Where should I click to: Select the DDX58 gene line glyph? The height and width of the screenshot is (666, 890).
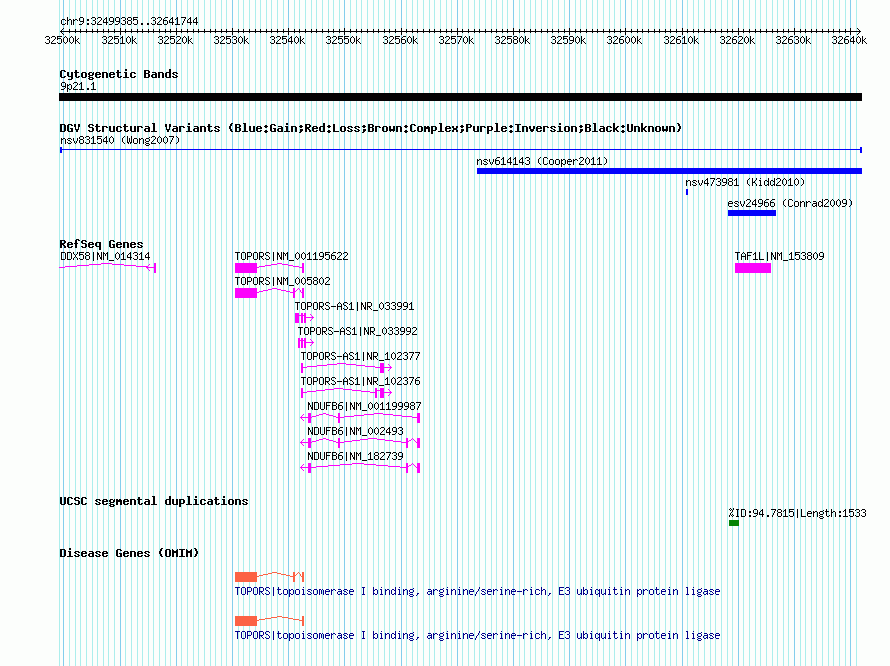point(107,267)
